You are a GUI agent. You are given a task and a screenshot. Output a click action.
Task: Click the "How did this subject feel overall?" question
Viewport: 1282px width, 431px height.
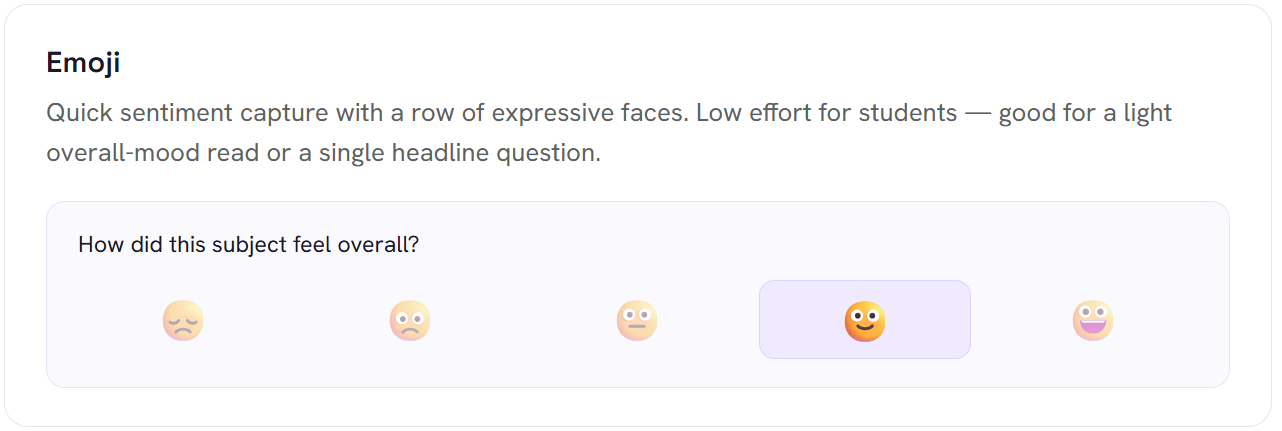tap(248, 244)
